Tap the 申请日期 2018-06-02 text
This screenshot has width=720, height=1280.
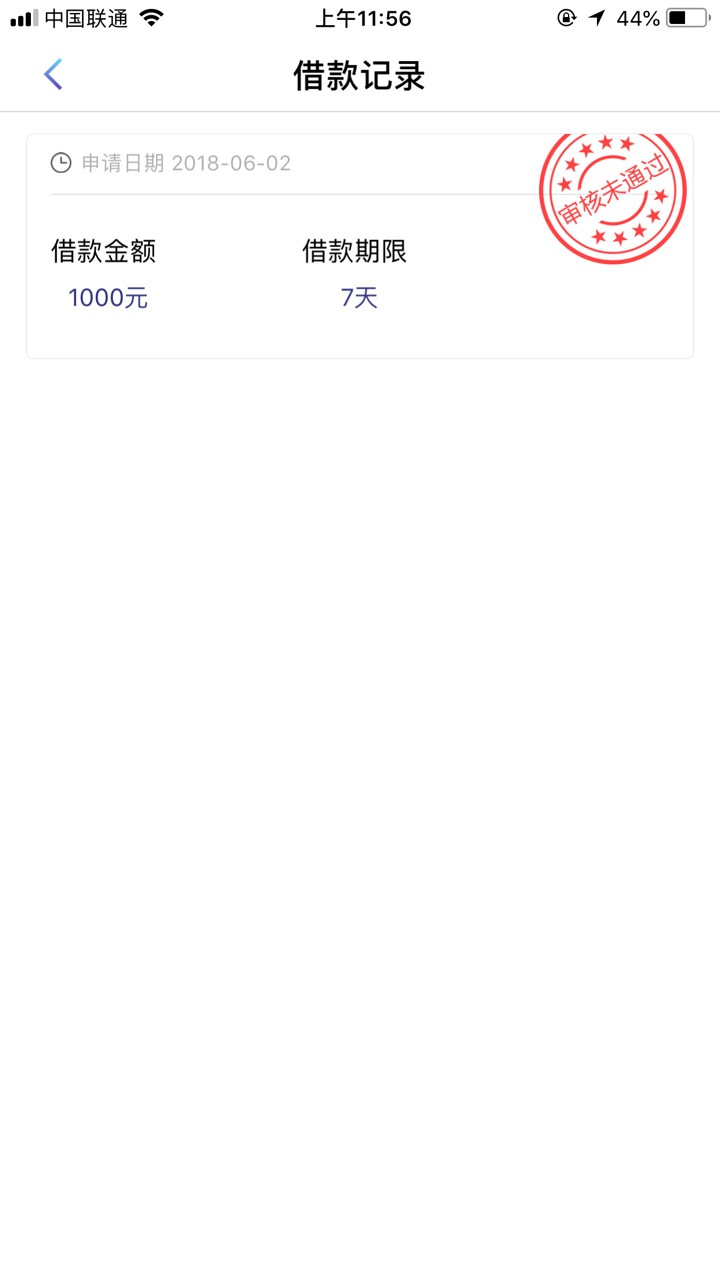point(186,163)
